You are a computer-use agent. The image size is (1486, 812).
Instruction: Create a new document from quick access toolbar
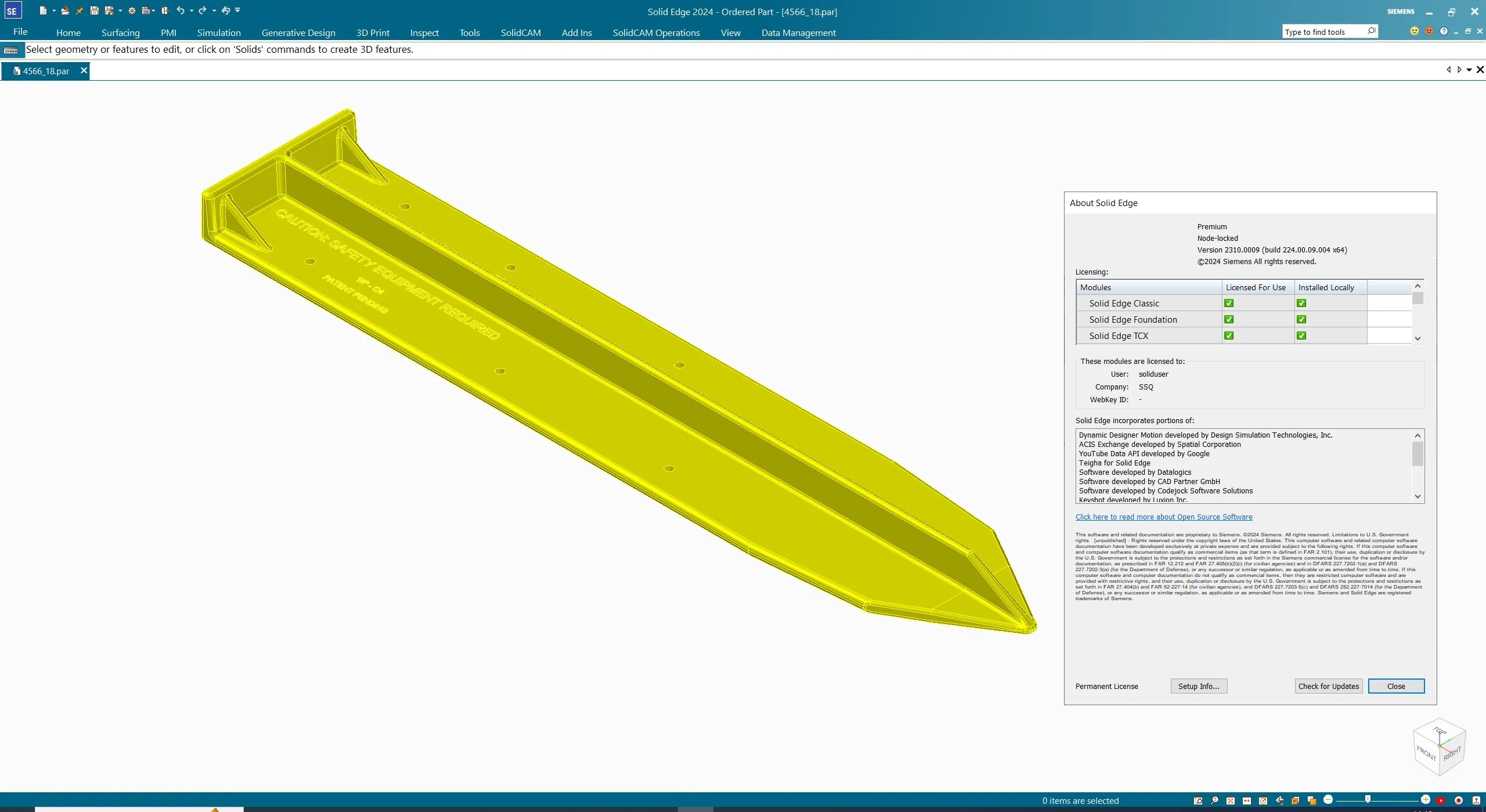point(43,10)
